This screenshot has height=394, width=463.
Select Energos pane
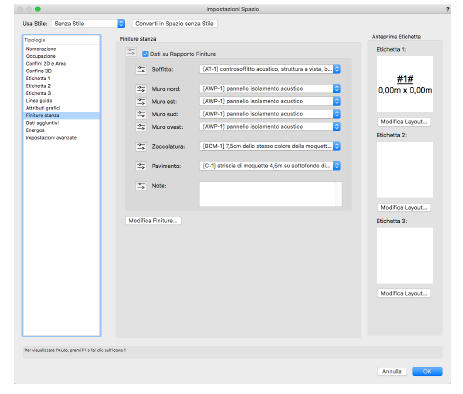coord(61,130)
